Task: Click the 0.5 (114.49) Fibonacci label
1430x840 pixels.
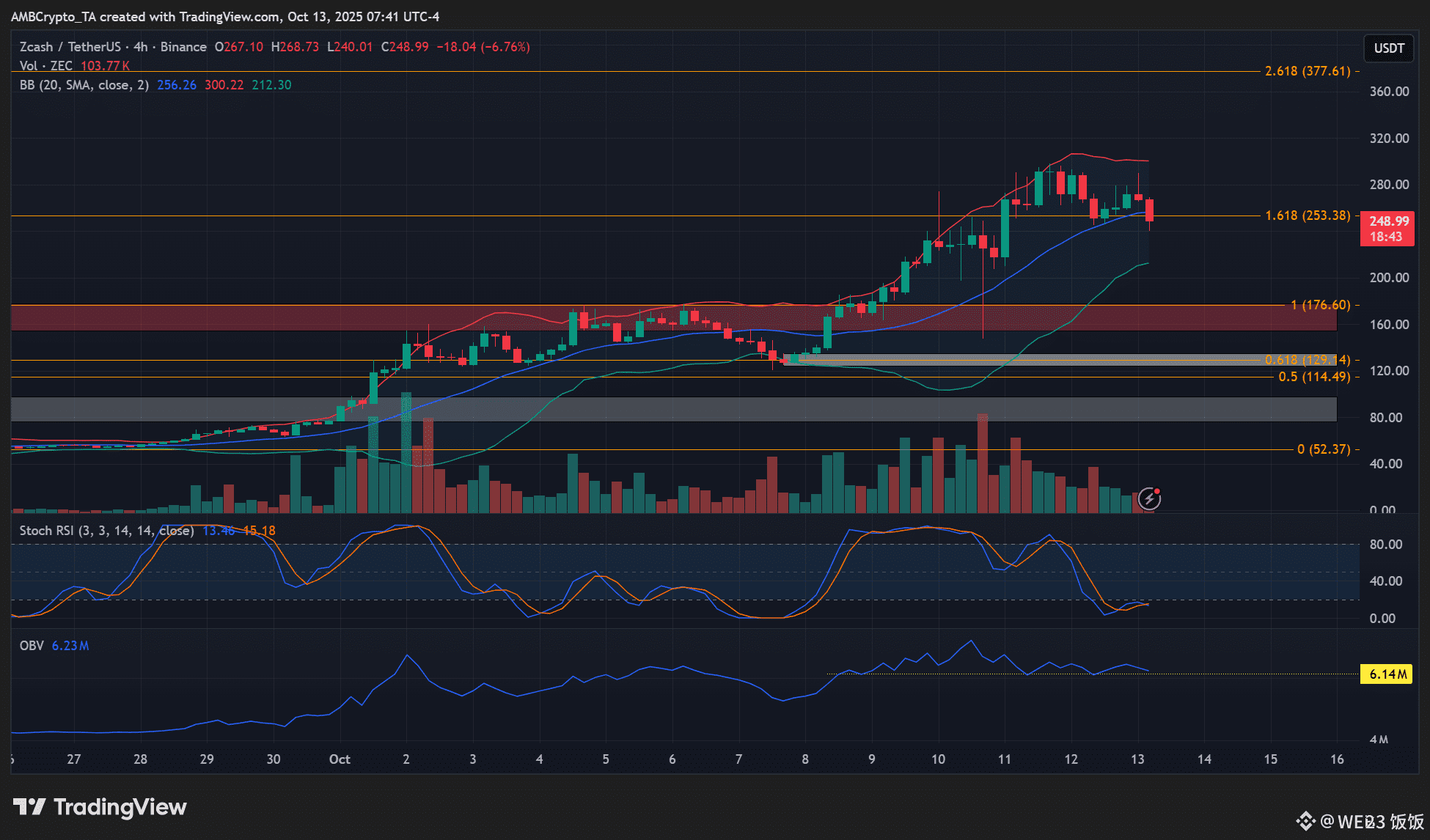Action: click(x=1314, y=377)
